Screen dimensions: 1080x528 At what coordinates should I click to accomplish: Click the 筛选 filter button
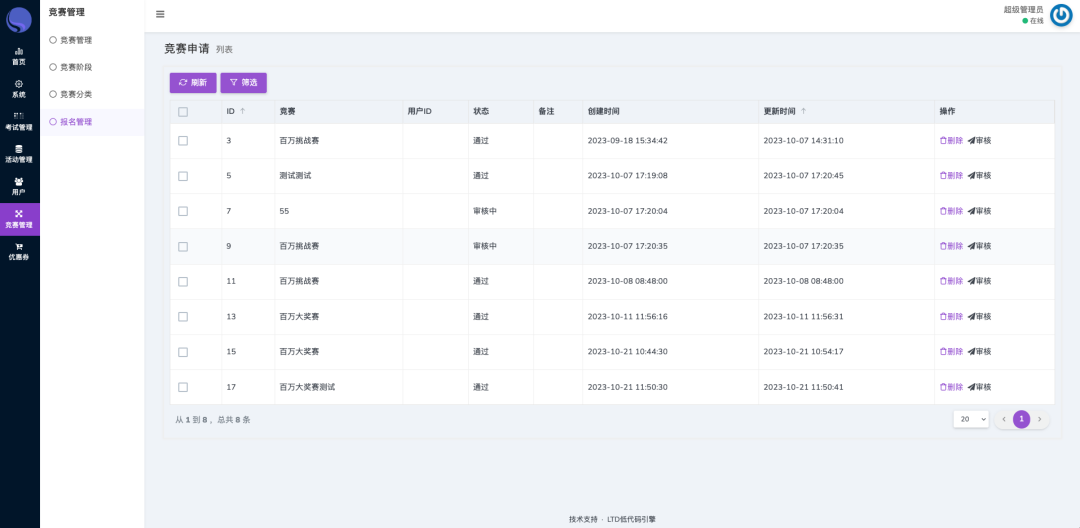coord(243,83)
